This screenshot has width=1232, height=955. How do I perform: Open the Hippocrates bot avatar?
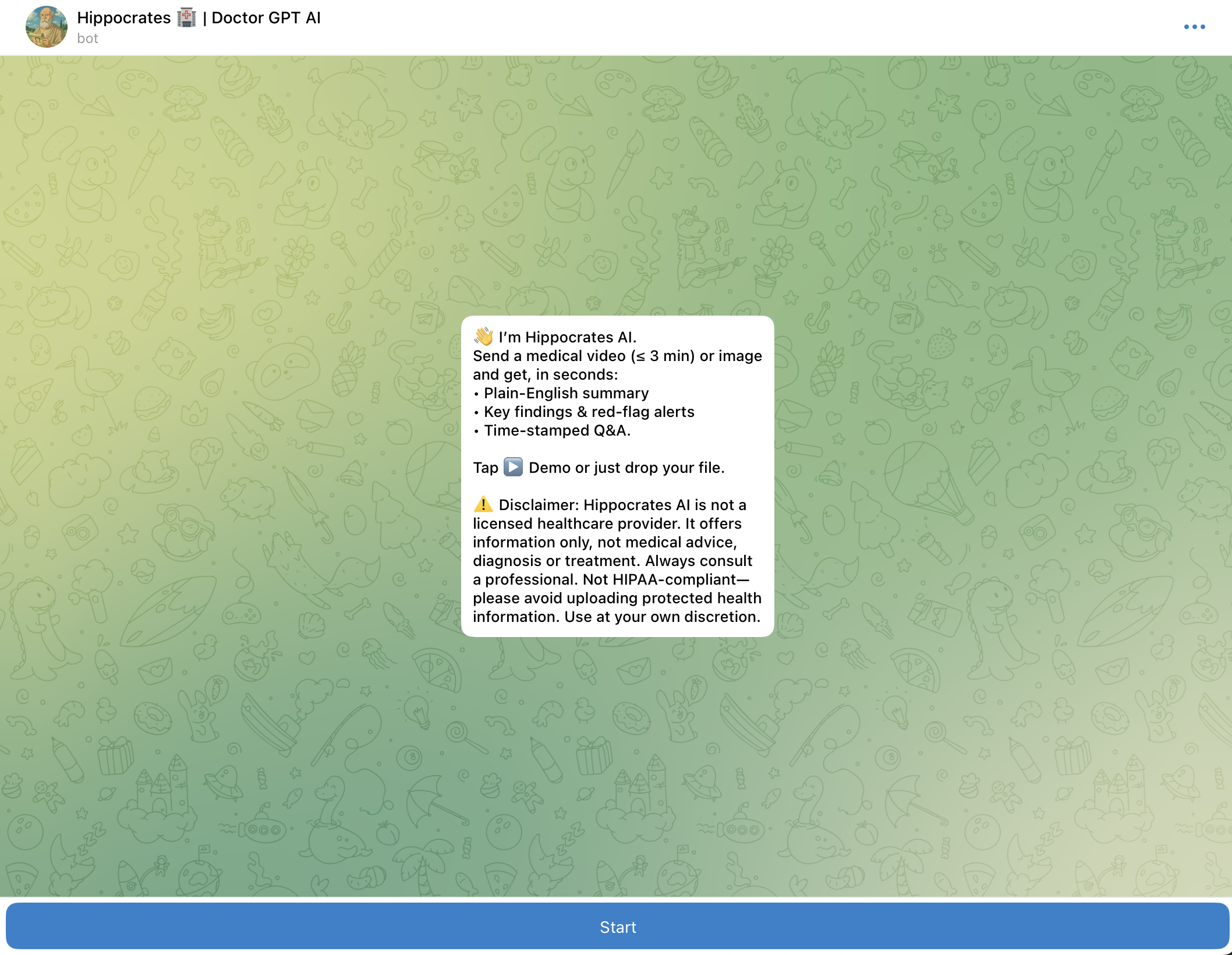pos(47,27)
